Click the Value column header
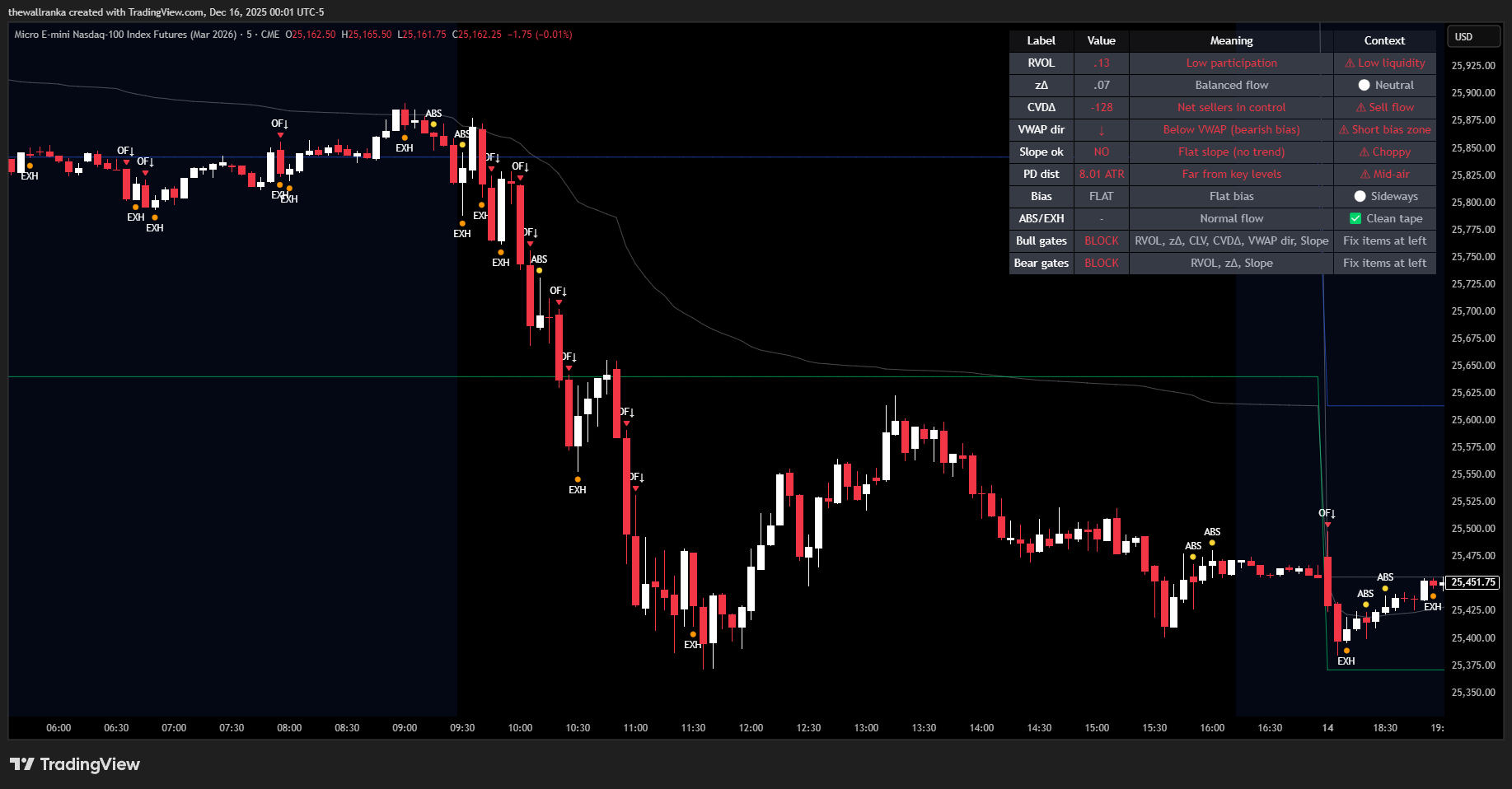Screen dimensions: 1512x789 click(1102, 40)
